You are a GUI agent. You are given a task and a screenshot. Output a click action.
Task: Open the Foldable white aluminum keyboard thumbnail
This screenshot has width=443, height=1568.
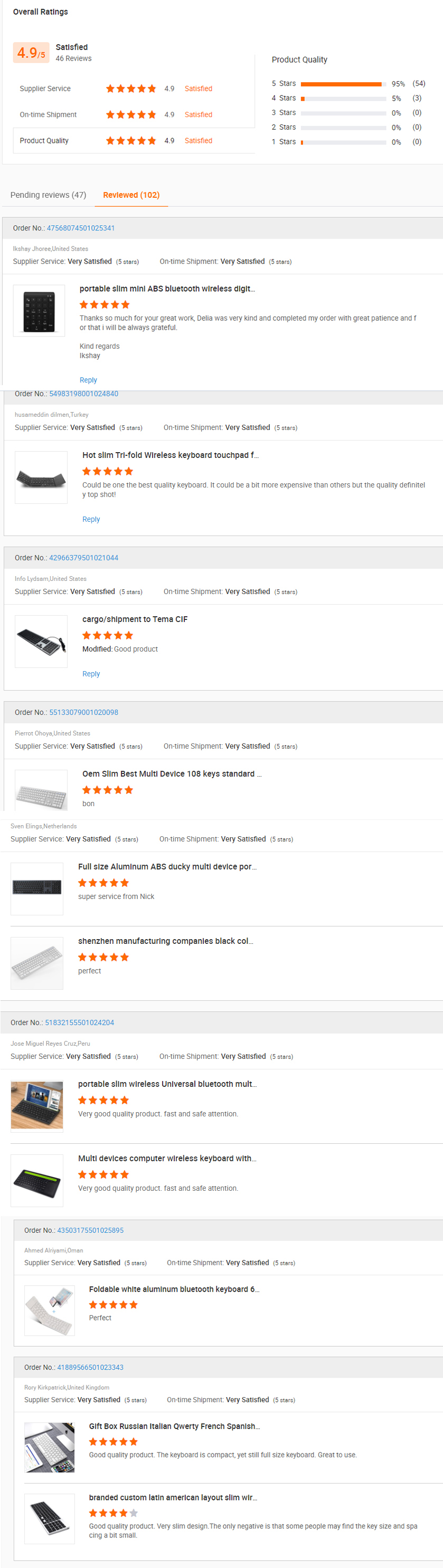point(49,1311)
